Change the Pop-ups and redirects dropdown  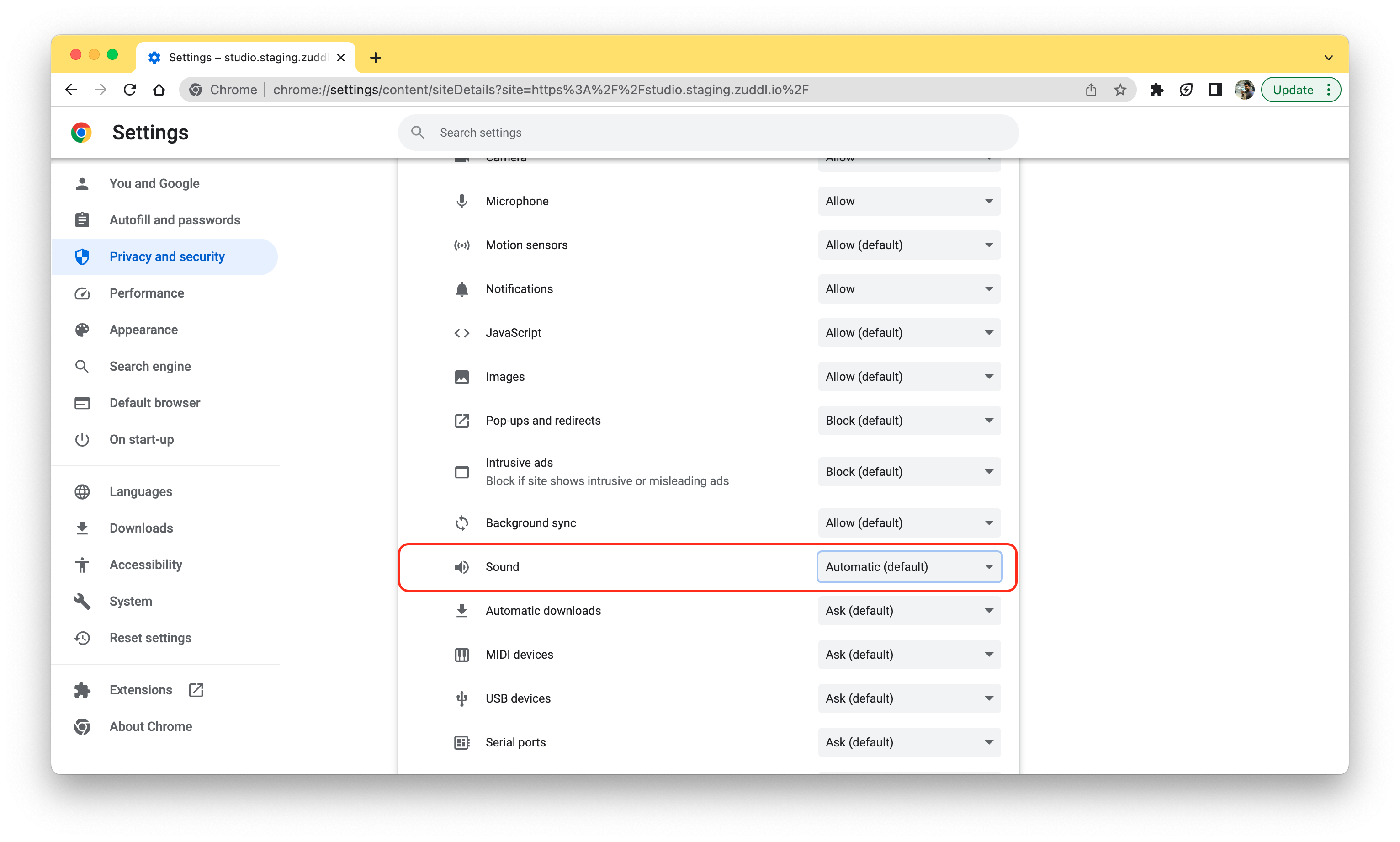click(x=909, y=421)
